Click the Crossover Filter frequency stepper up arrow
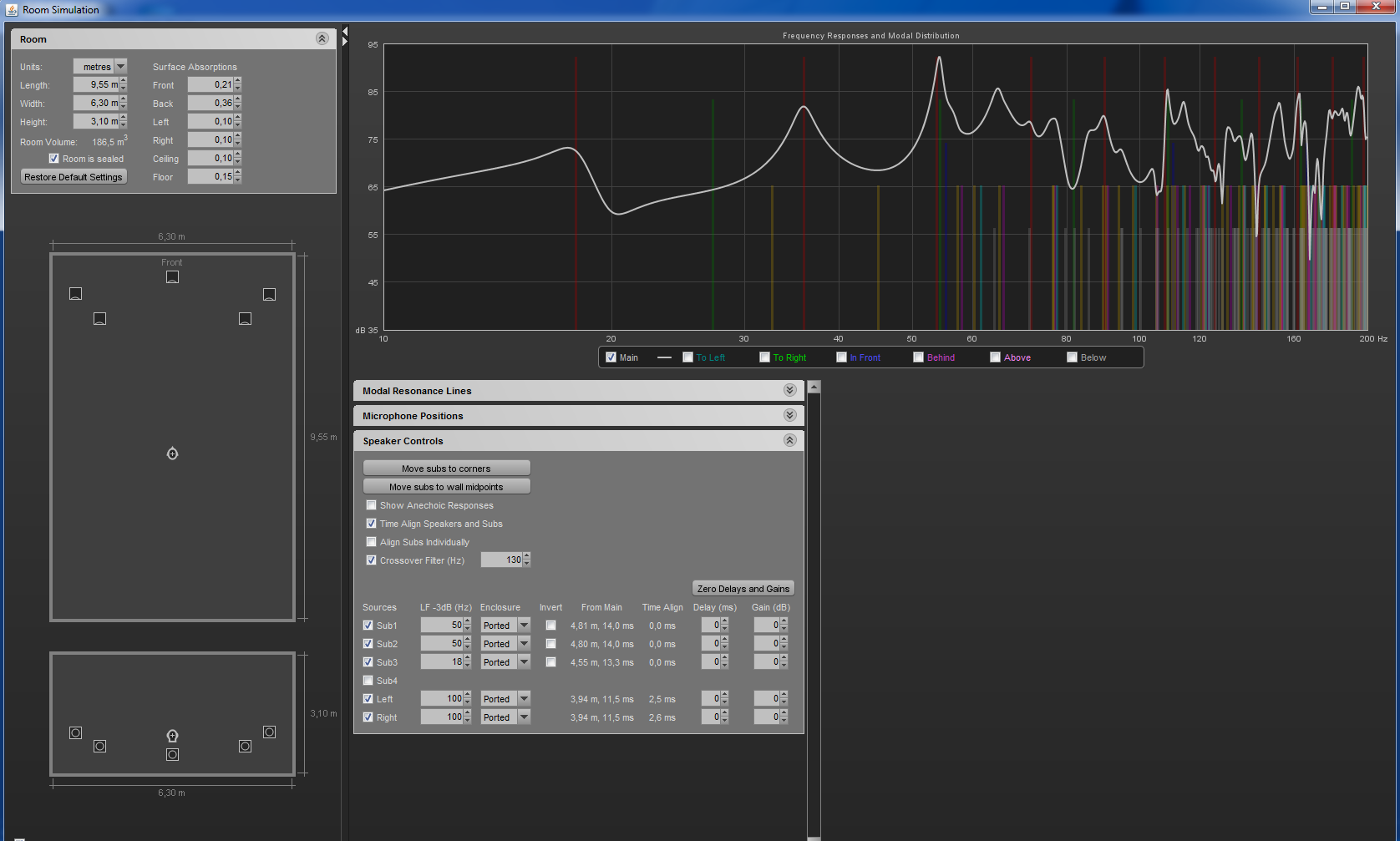This screenshot has height=841, width=1400. (x=527, y=556)
